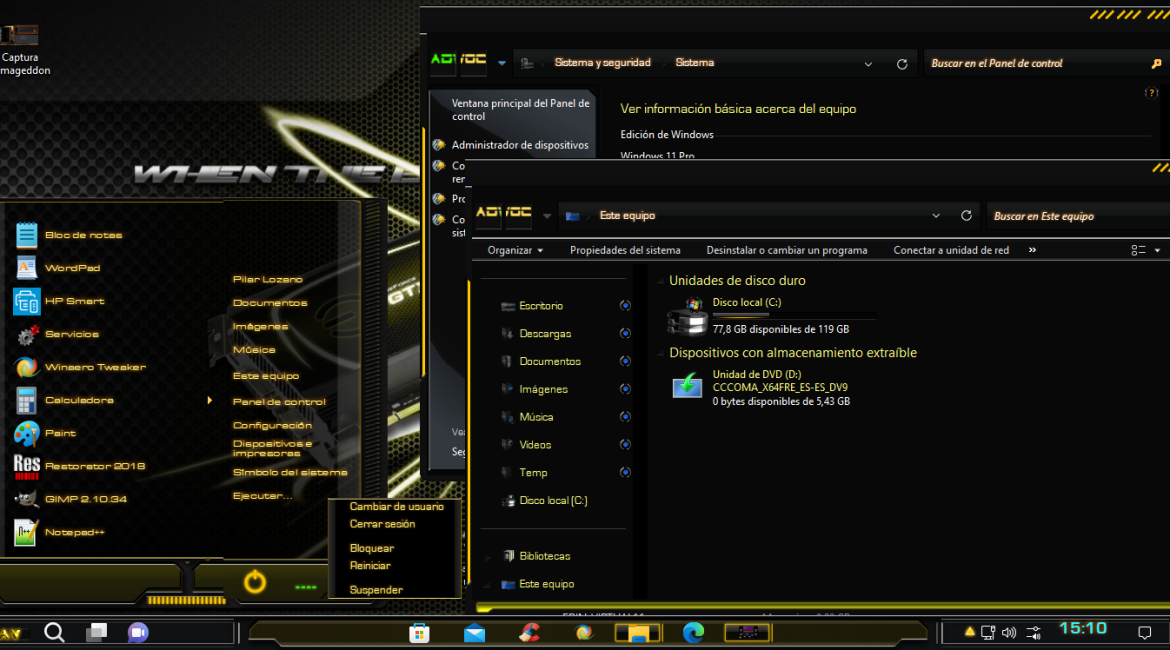This screenshot has width=1170, height=650.
Task: Collapse the Unidades de disco duro group
Action: (660, 282)
